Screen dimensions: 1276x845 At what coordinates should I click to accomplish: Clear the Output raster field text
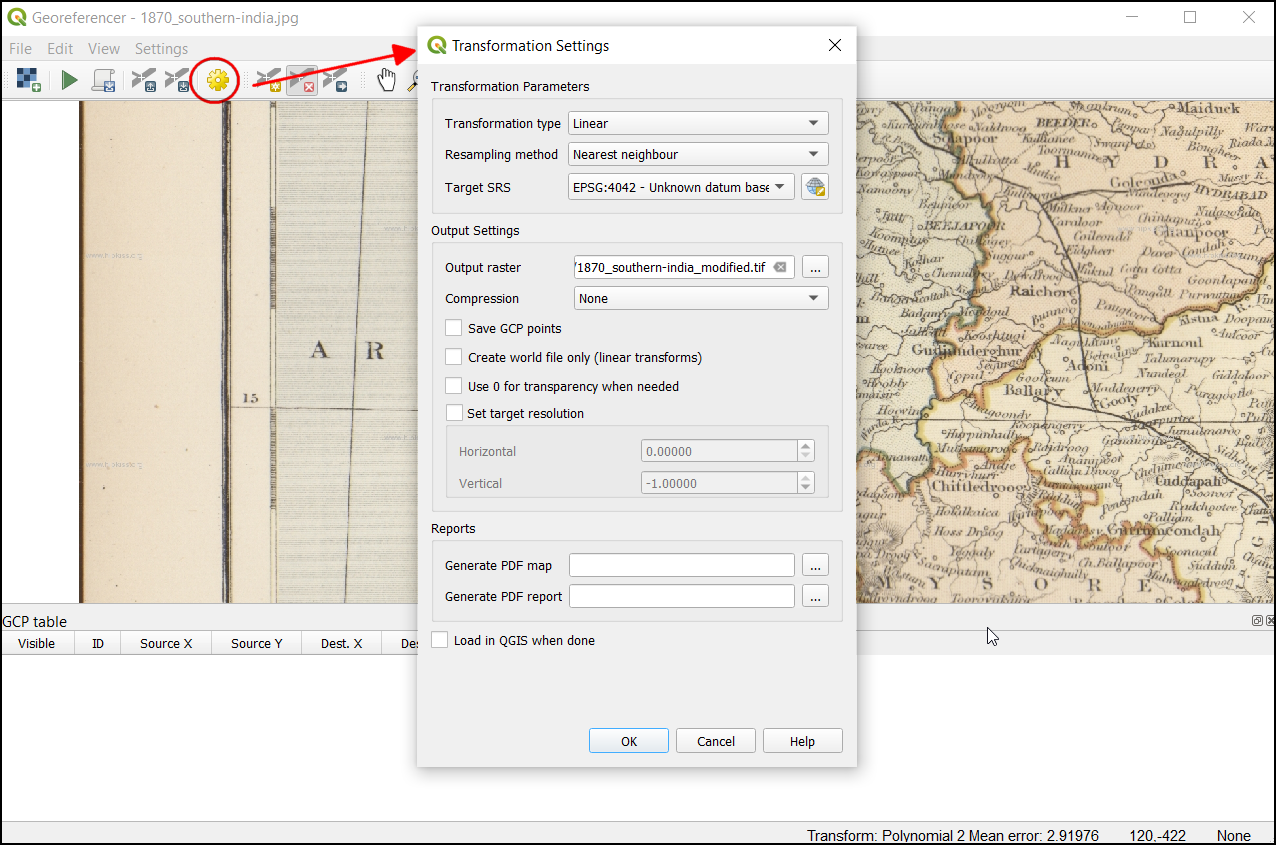click(x=780, y=267)
